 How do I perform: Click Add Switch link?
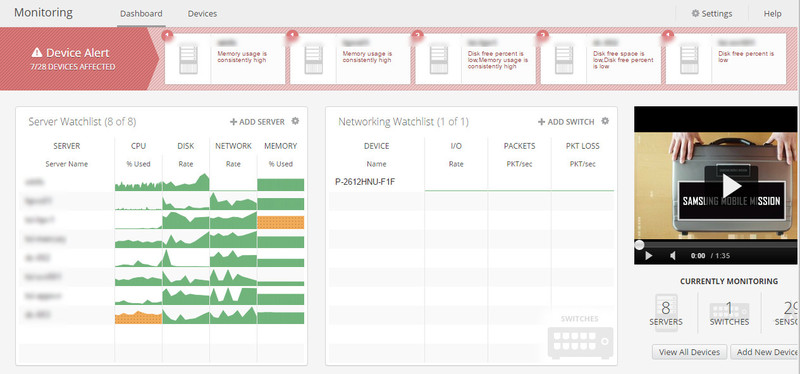(x=566, y=122)
